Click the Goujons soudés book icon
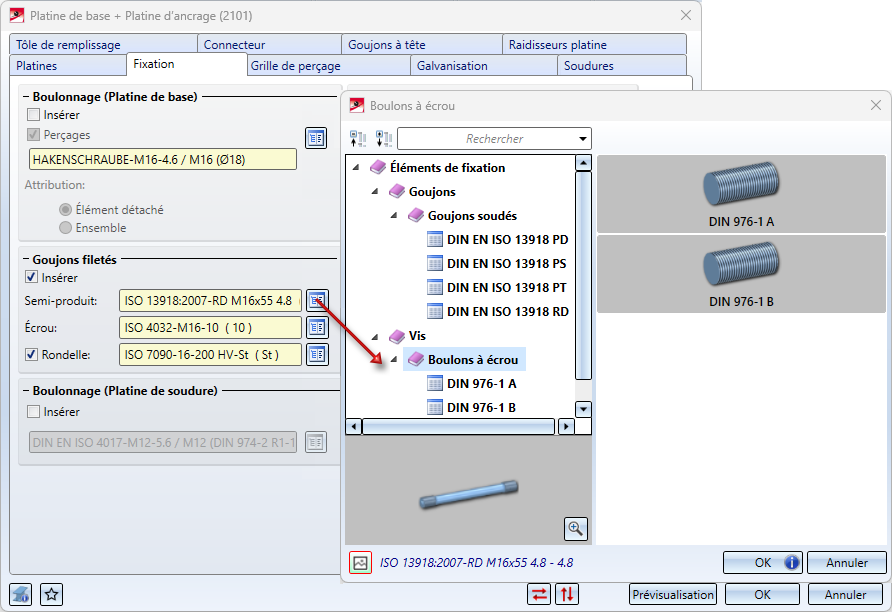The height and width of the screenshot is (612, 892). coord(416,215)
